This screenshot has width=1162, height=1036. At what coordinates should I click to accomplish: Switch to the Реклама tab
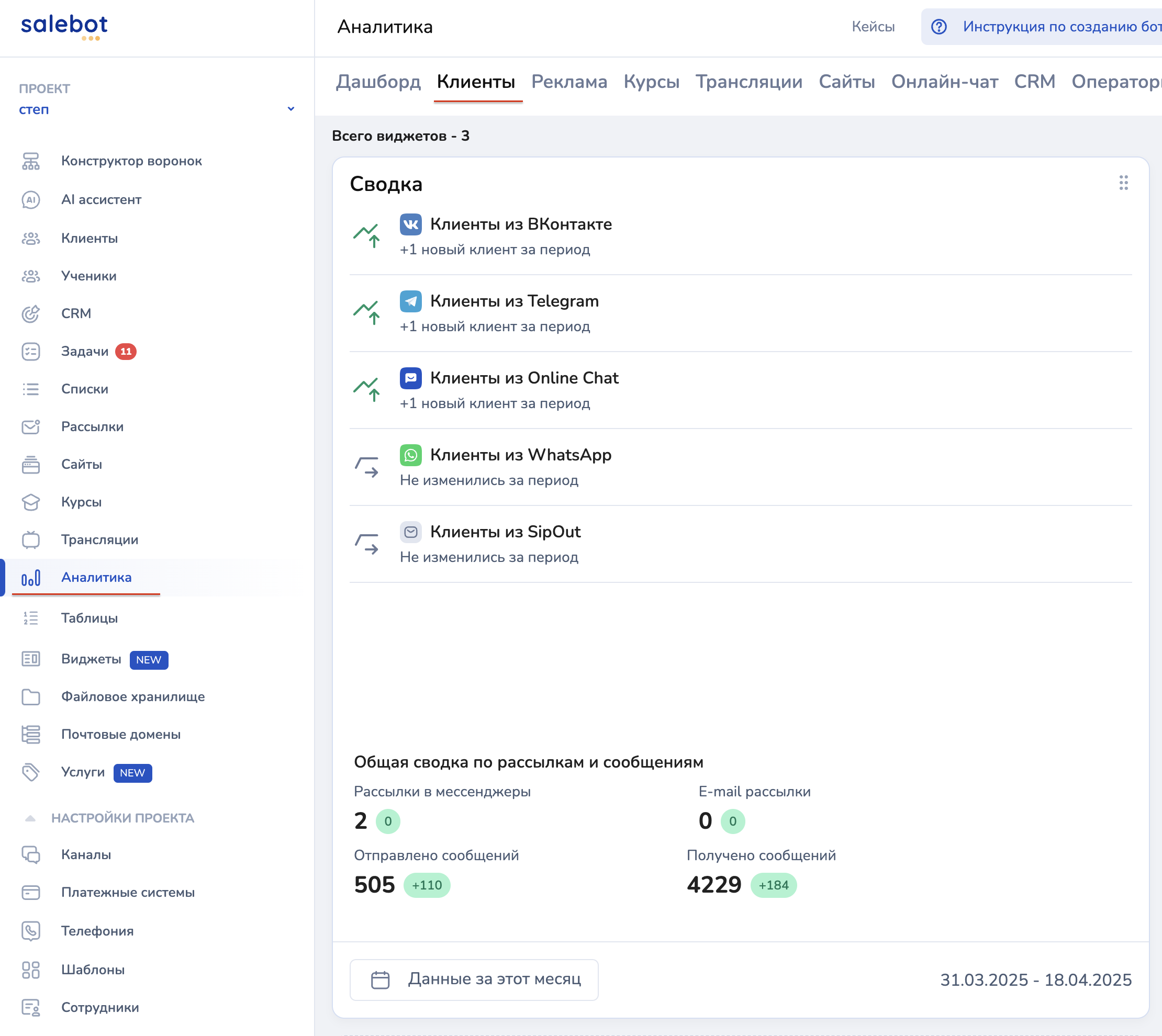569,82
